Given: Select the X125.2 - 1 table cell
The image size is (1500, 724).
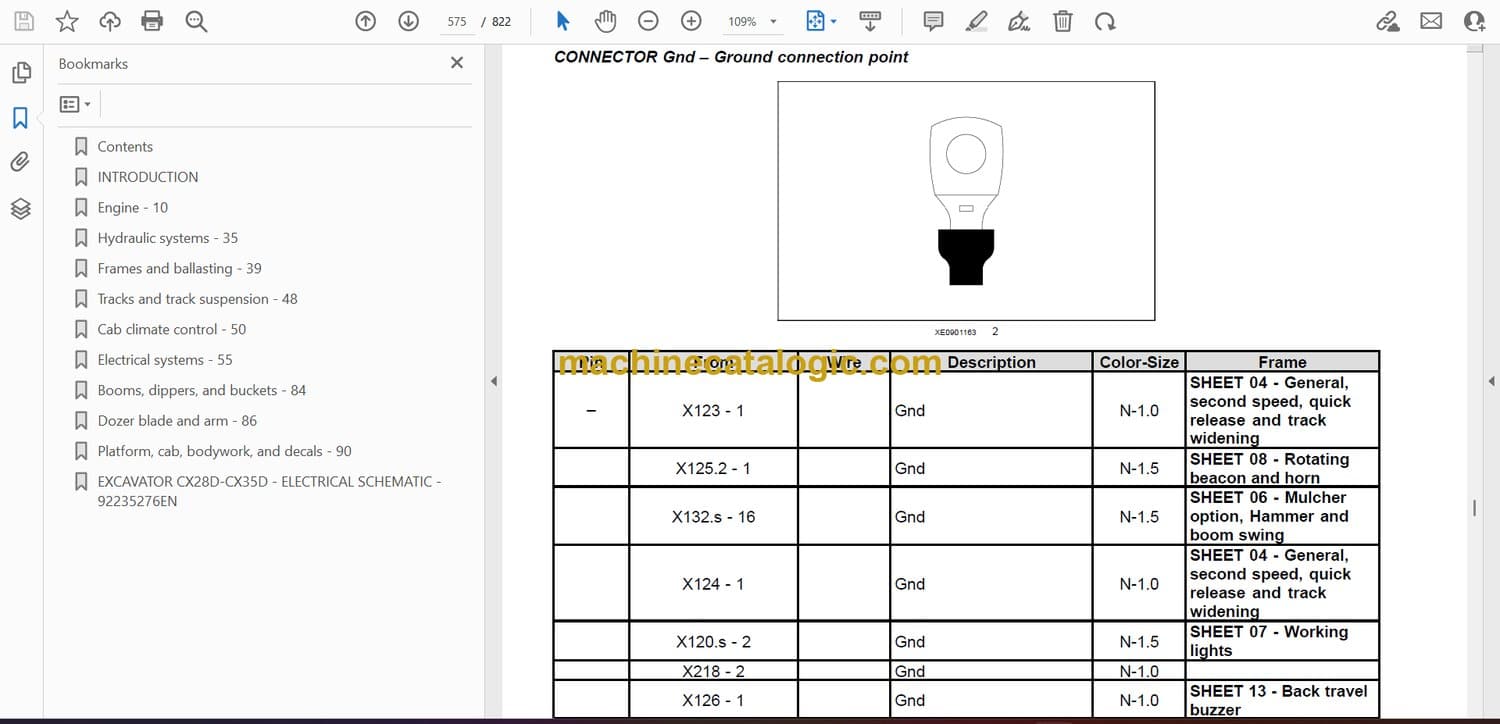Looking at the screenshot, I should (713, 468).
